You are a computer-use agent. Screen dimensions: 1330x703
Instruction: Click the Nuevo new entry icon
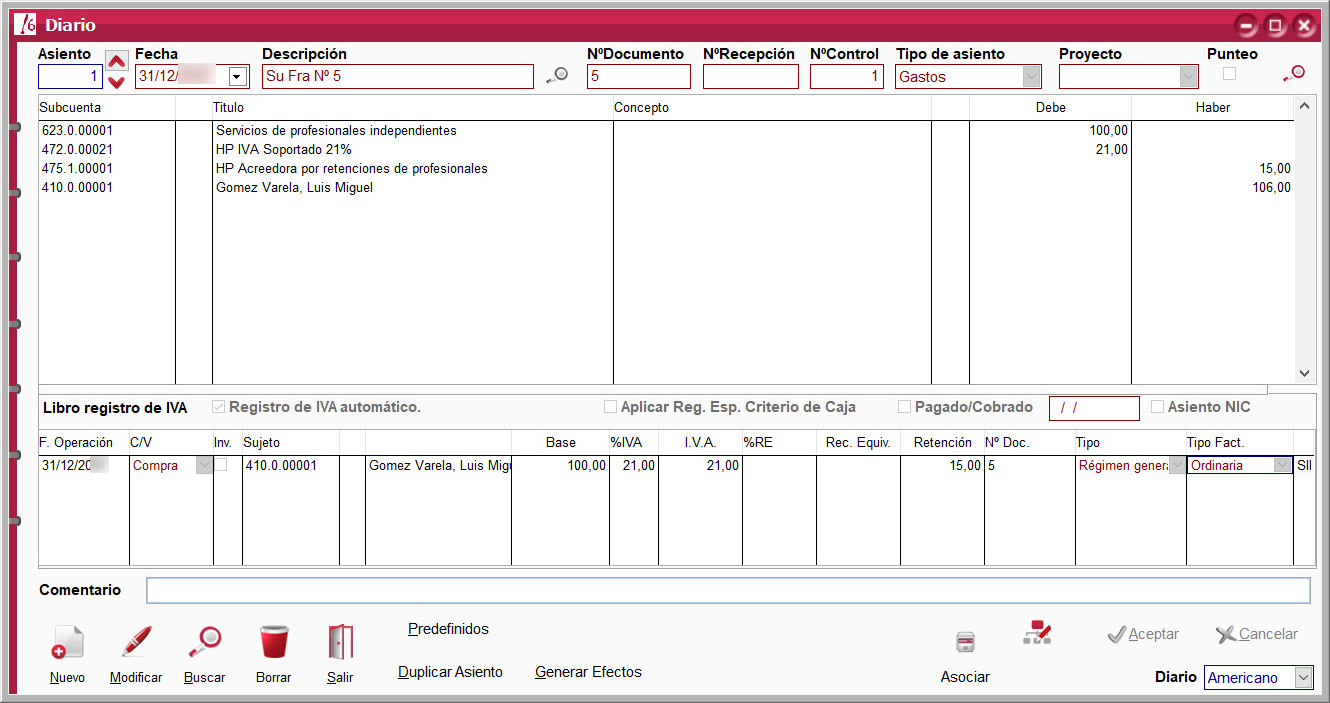(x=68, y=643)
